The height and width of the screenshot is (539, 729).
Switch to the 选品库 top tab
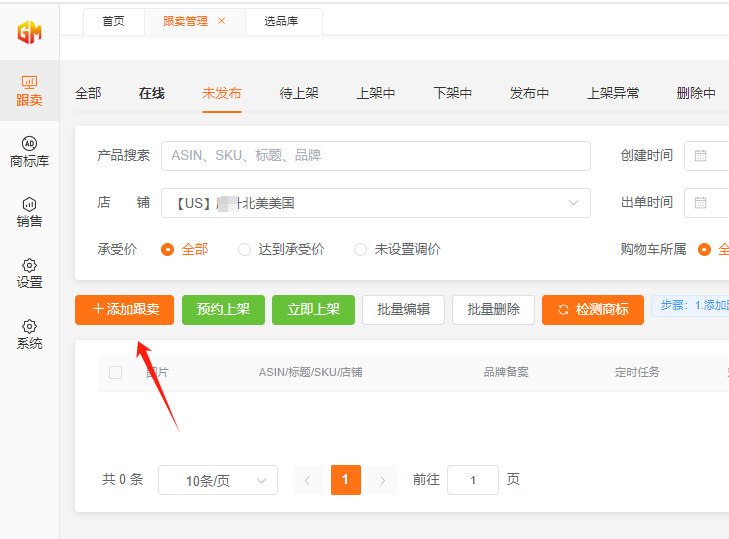click(x=284, y=21)
